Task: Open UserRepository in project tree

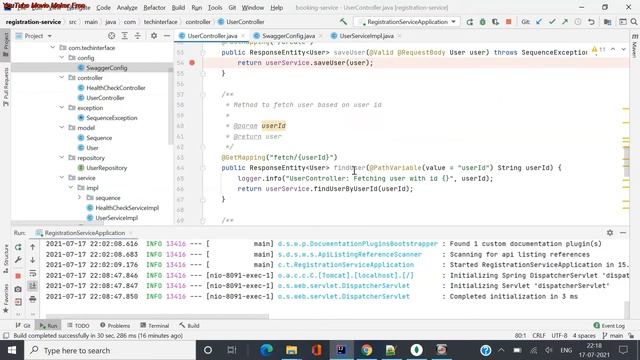Action: coord(106,168)
